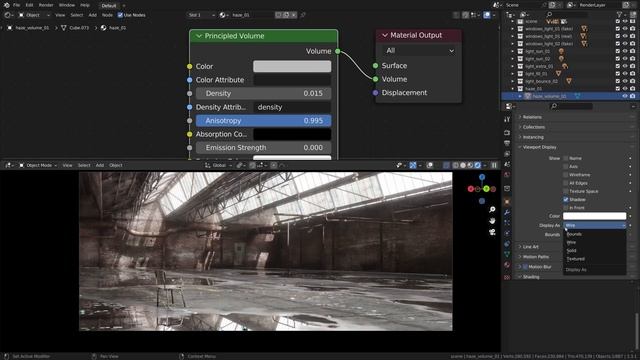
Task: Click the Color swatch on Principled Volume
Action: [x=292, y=66]
